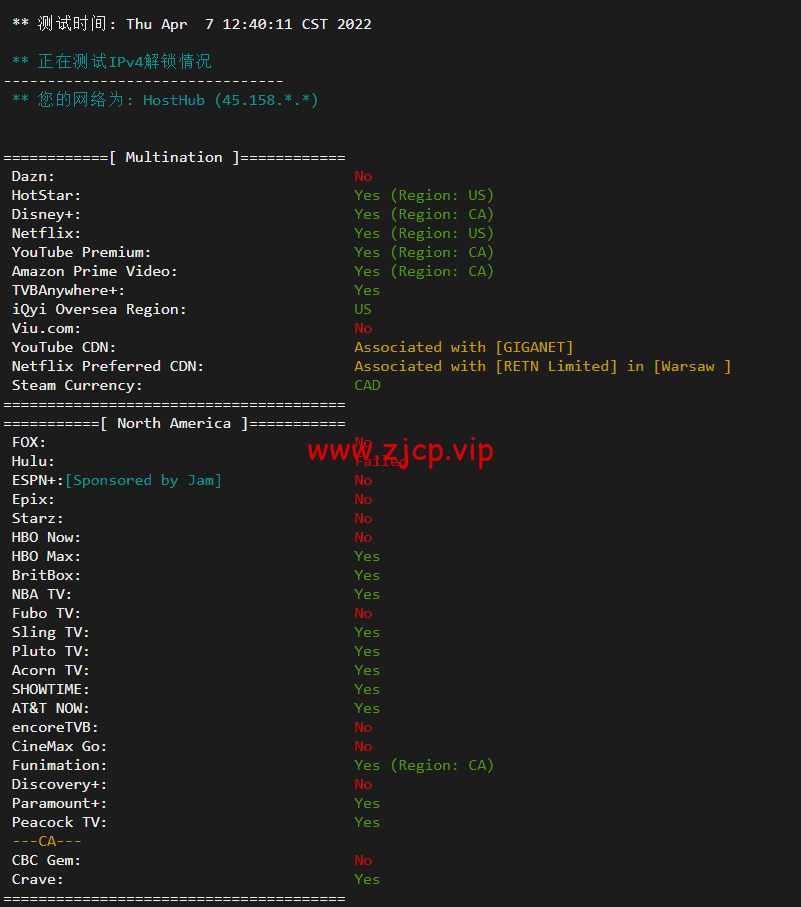Image resolution: width=801 pixels, height=907 pixels.
Task: Click the '[Sponsored by Jam]' text
Action: (x=143, y=481)
